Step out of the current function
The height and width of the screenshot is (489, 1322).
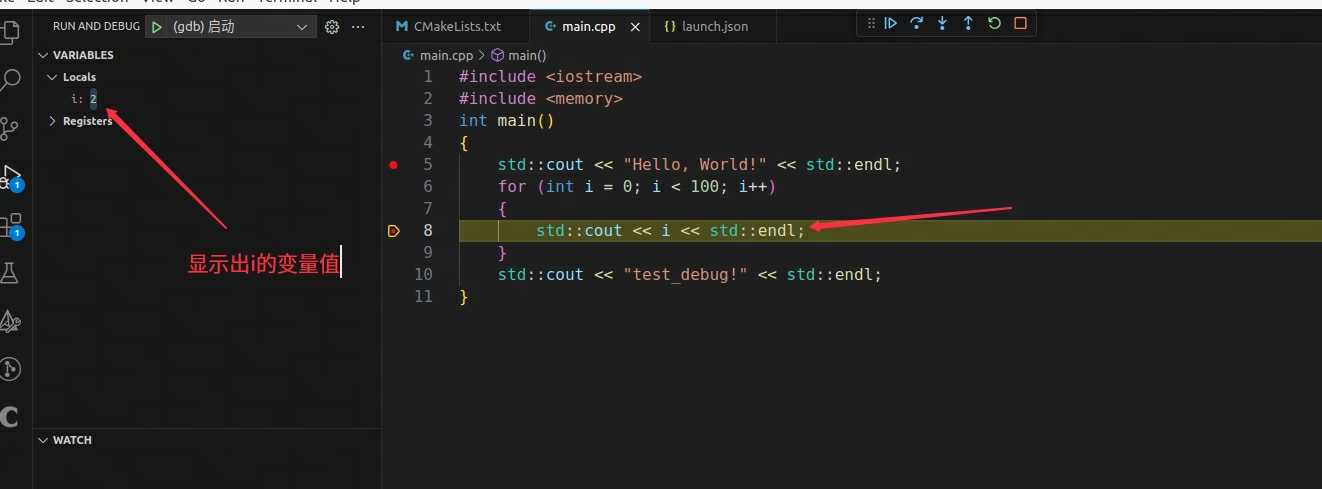coord(968,23)
